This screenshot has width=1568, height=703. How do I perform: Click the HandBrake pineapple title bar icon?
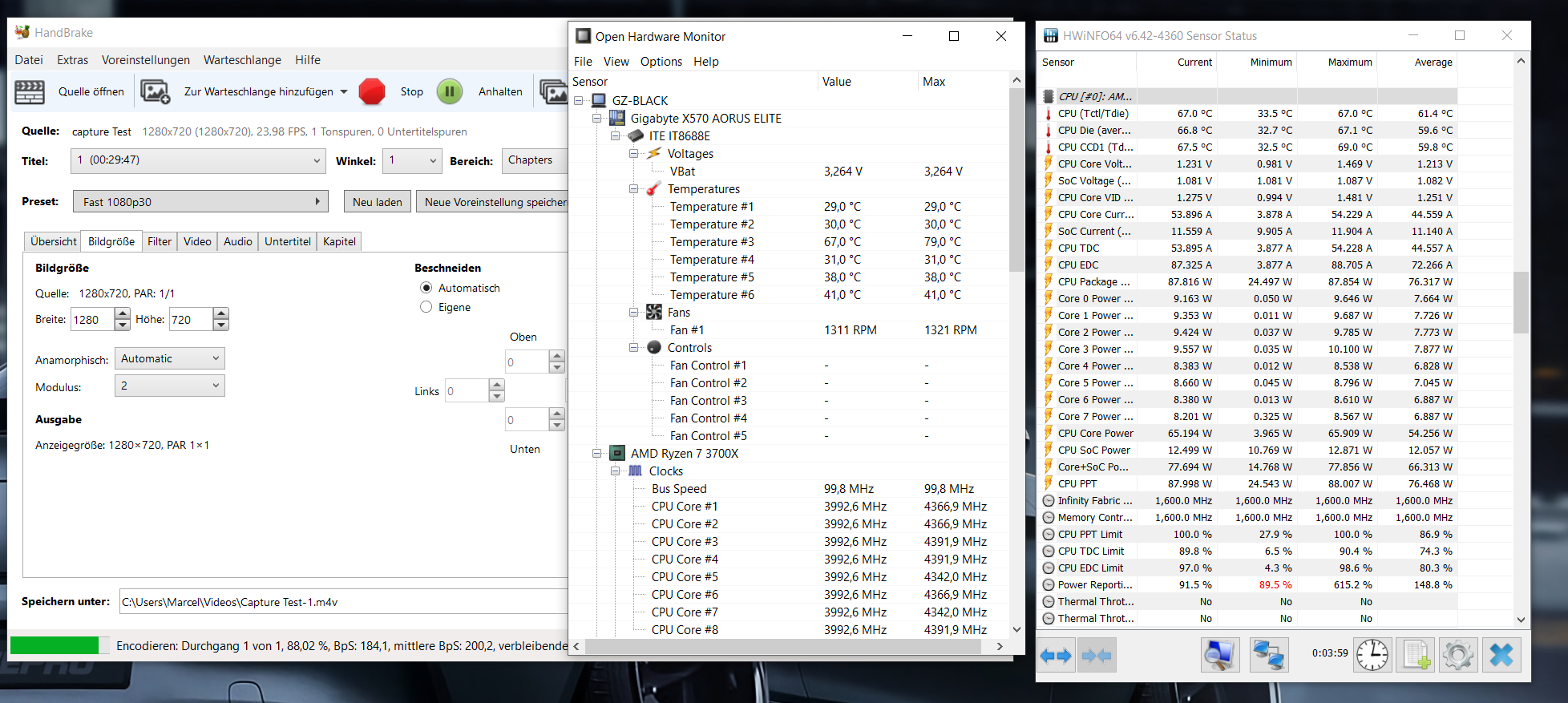click(22, 32)
